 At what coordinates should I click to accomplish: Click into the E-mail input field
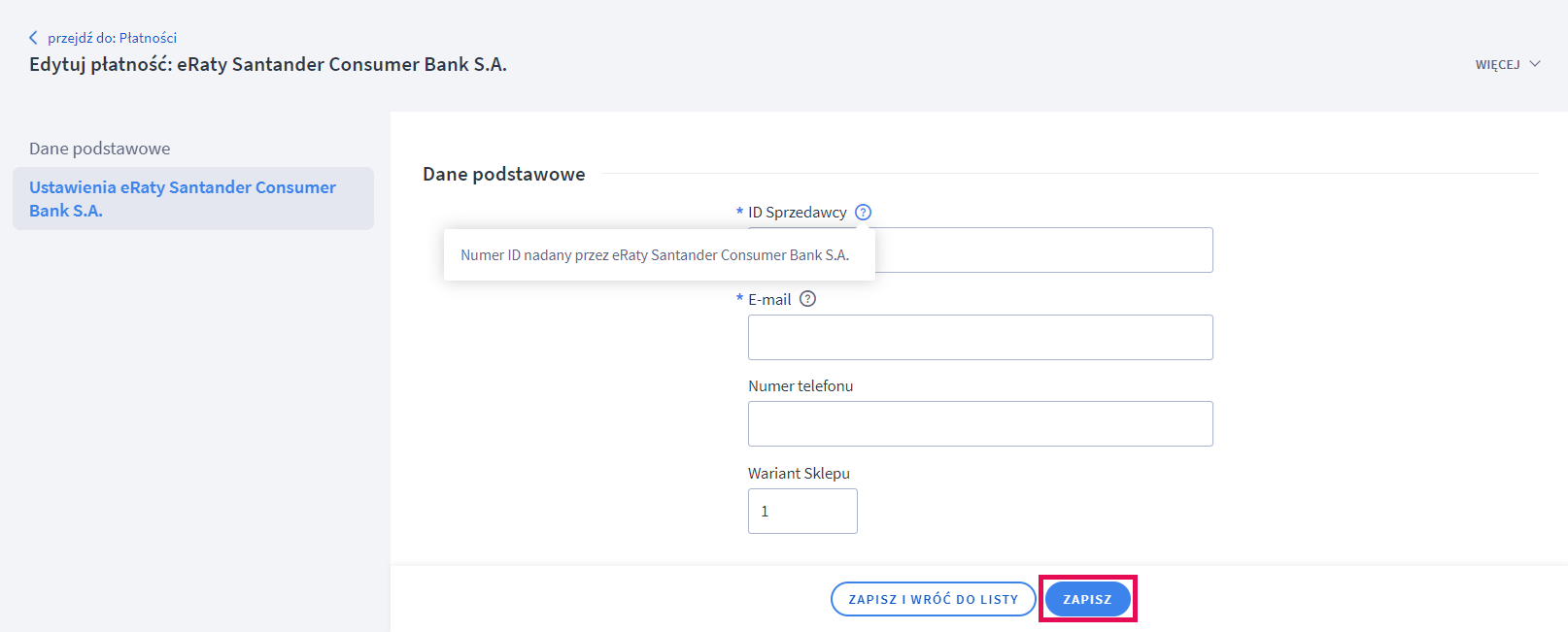click(x=980, y=337)
